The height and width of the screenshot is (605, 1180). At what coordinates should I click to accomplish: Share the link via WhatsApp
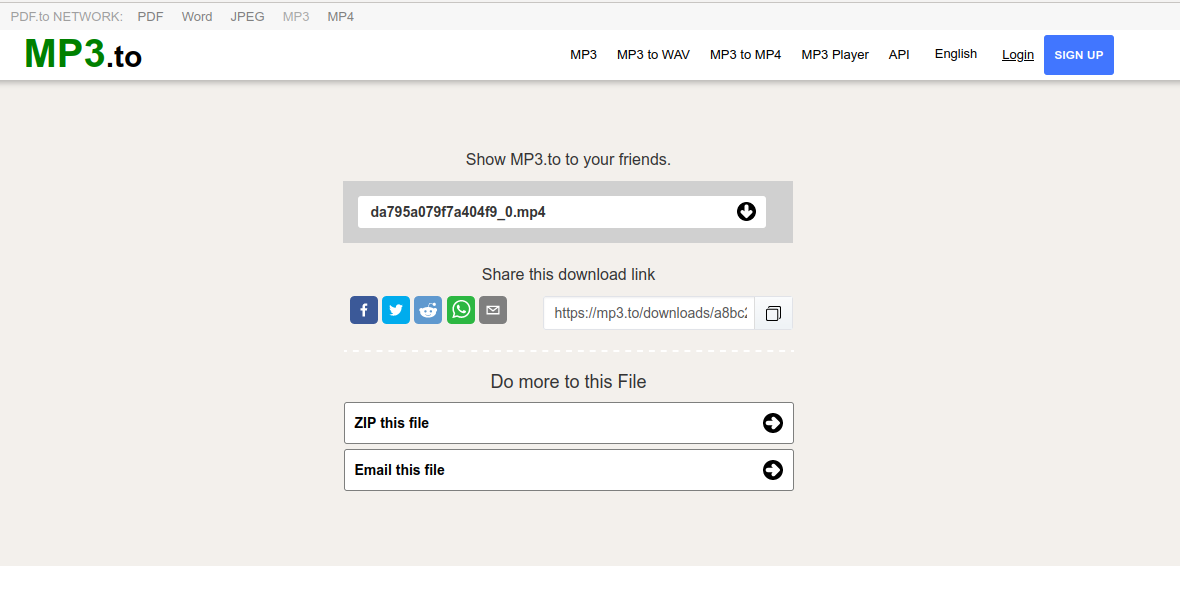(x=461, y=310)
